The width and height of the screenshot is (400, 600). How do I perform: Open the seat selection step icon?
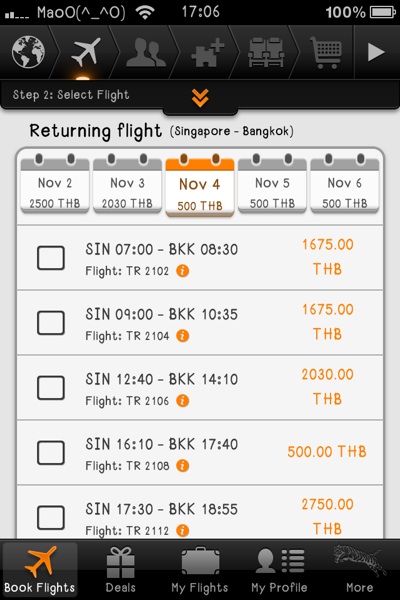coord(266,52)
